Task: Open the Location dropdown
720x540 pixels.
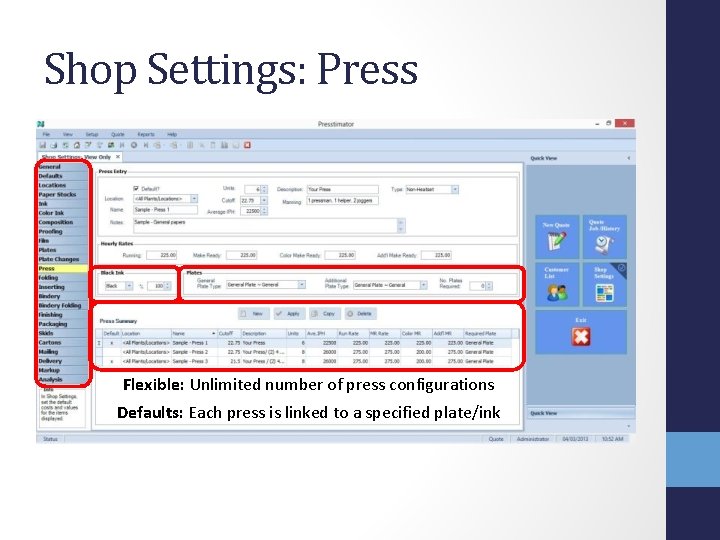Action: (x=194, y=199)
